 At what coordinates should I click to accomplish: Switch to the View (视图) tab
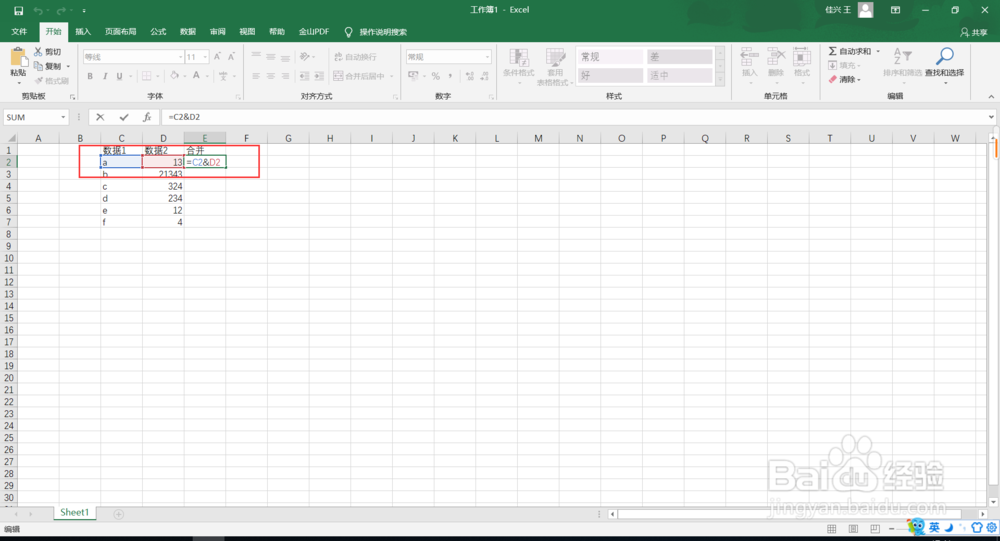247,32
